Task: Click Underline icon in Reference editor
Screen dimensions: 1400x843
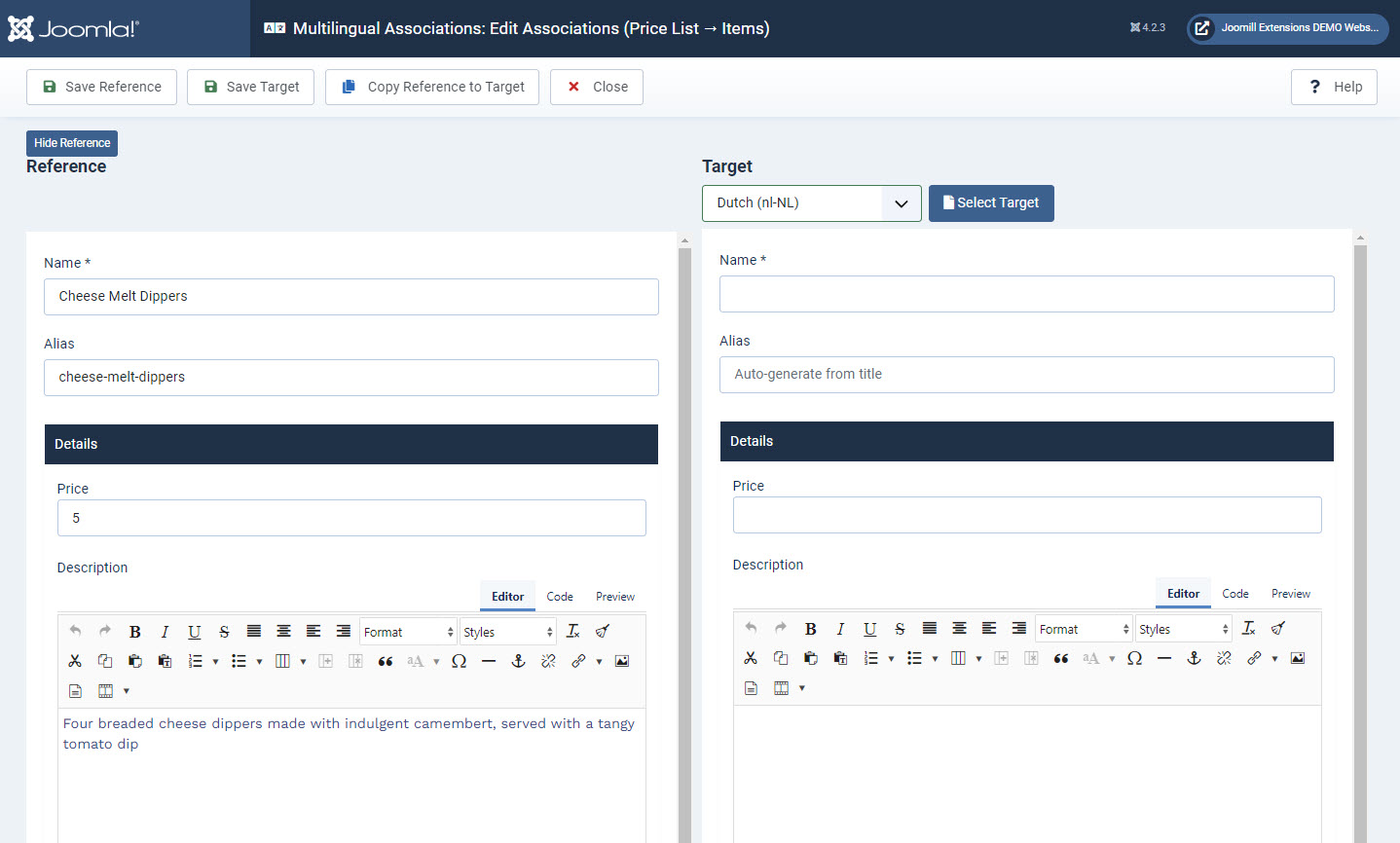Action: (x=195, y=632)
